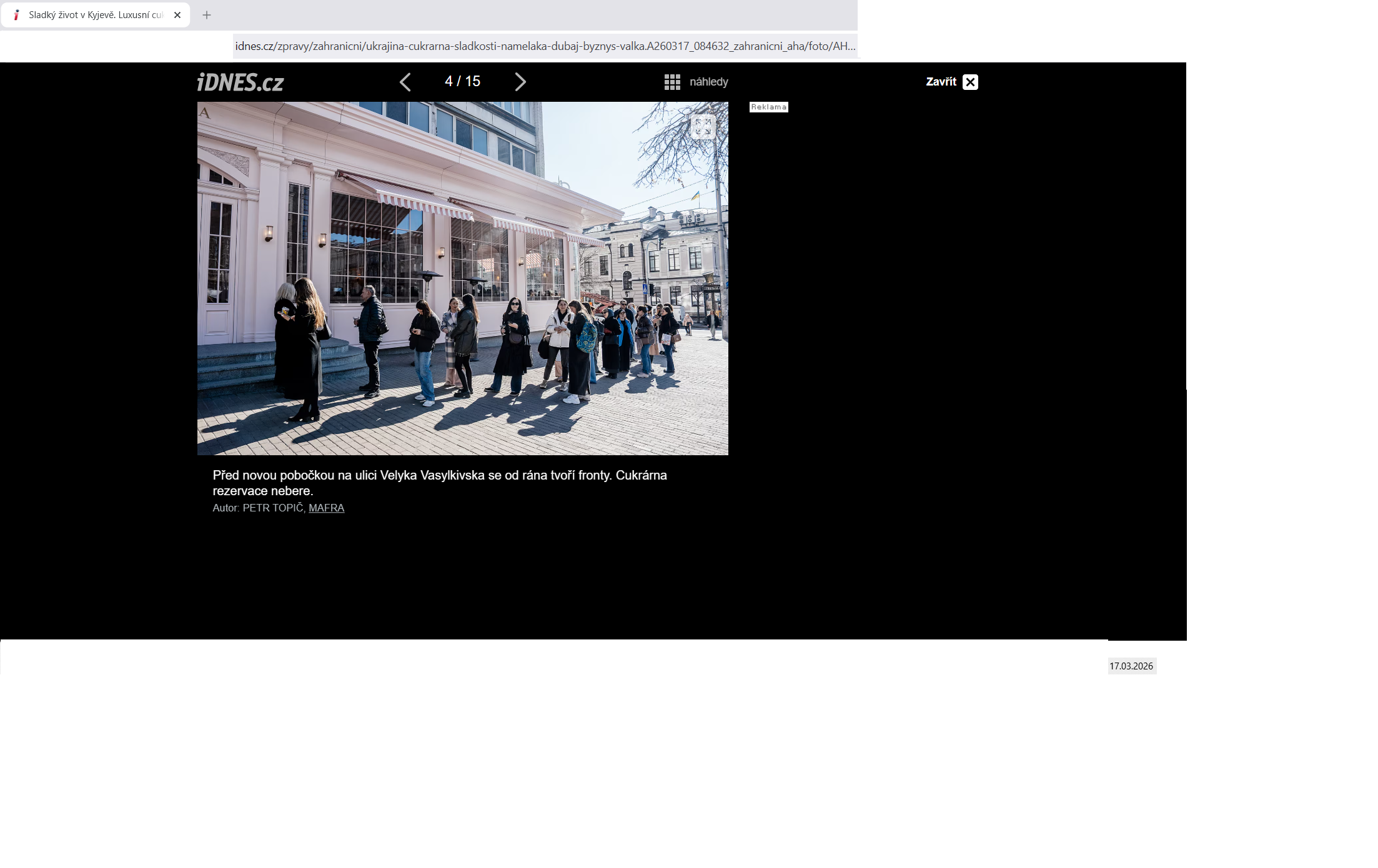Select the Sladký život v Kyjevě tab
Screen dimensions: 1378x868
95,15
